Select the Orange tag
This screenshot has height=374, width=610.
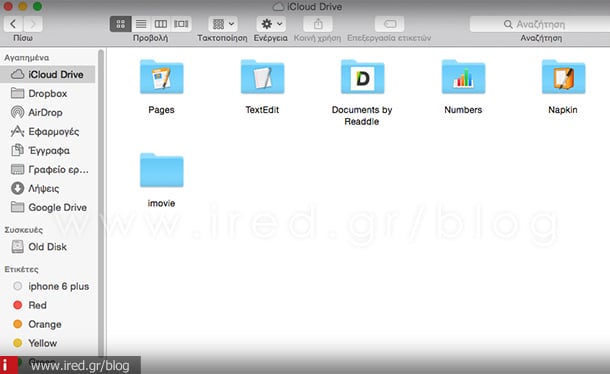pos(47,324)
